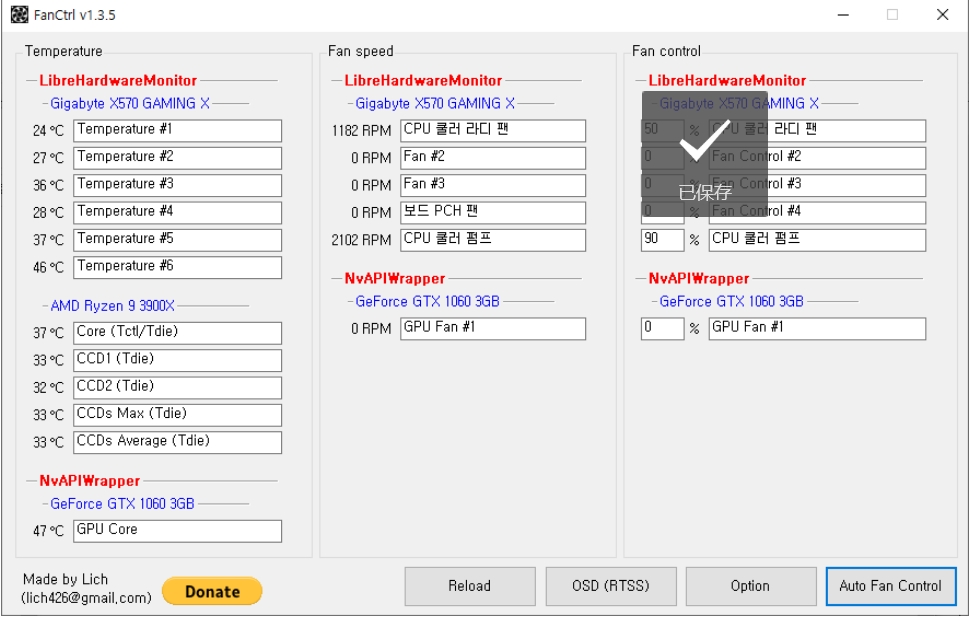Viewport: 970px width, 621px height.
Task: Click the Fan #2 name field
Action: pos(493,158)
